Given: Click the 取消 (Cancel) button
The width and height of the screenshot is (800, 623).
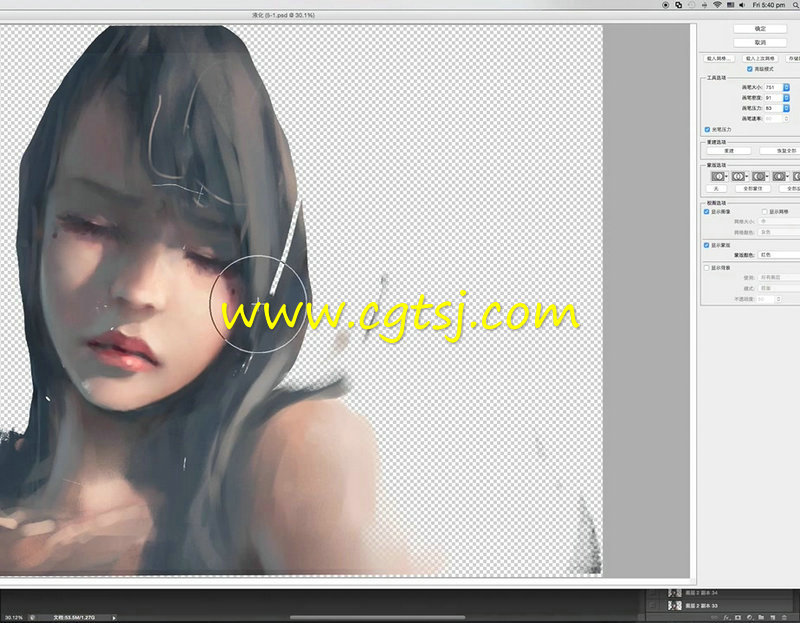Looking at the screenshot, I should [x=760, y=42].
